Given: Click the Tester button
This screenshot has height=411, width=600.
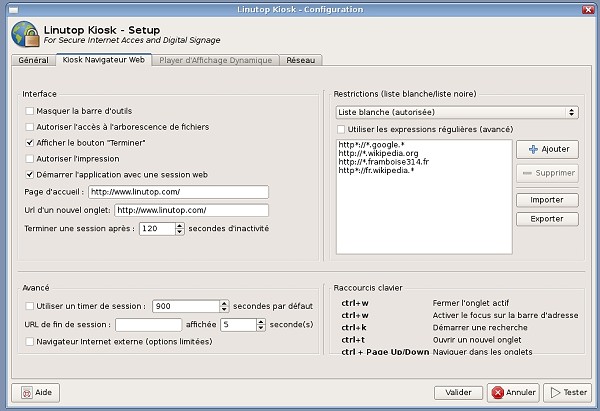Looking at the screenshot, I should tap(568, 393).
